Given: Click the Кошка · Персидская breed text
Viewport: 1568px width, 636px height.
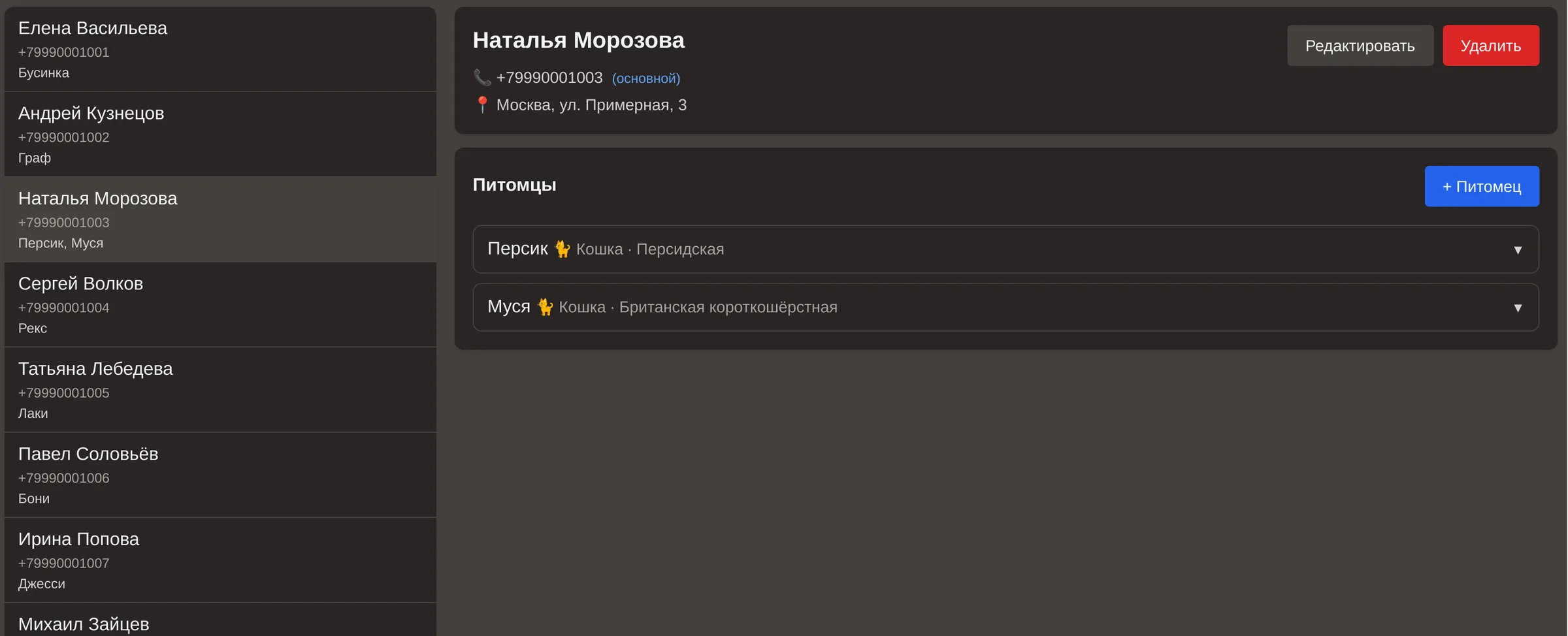Looking at the screenshot, I should (x=650, y=249).
